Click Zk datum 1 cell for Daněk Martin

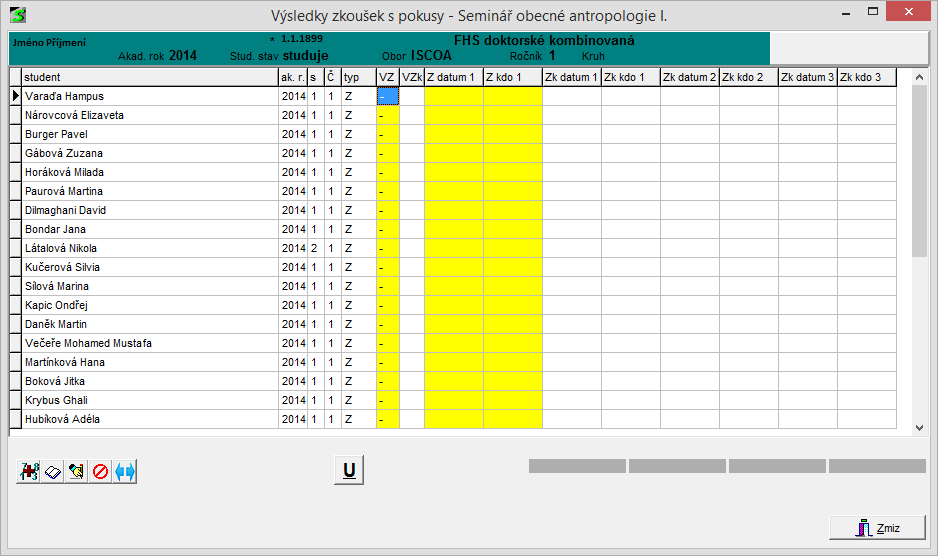point(572,324)
